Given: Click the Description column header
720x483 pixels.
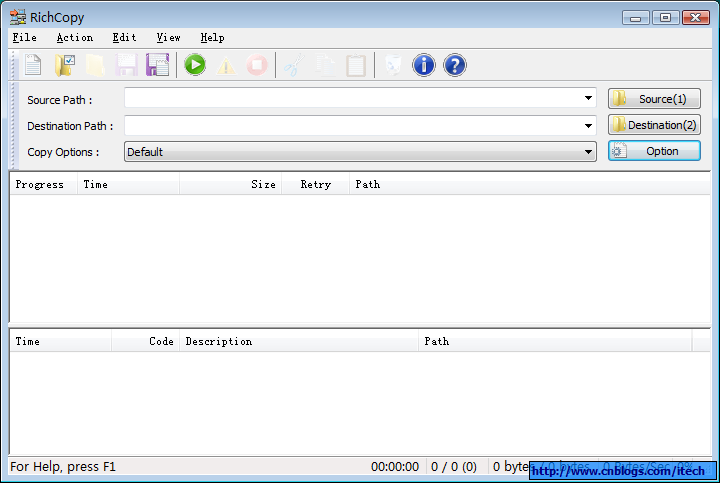Looking at the screenshot, I should point(299,342).
